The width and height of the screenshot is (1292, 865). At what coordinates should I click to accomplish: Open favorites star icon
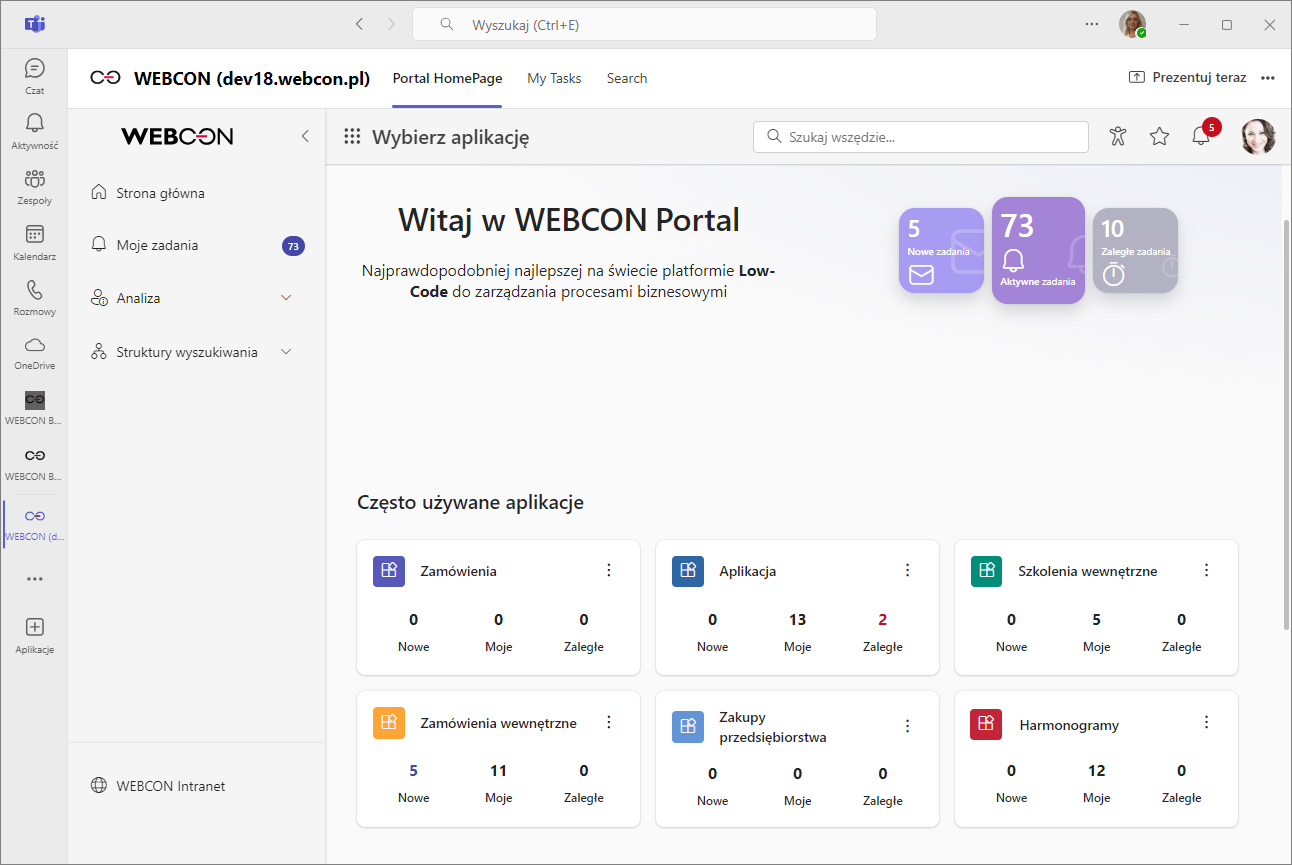[1159, 137]
